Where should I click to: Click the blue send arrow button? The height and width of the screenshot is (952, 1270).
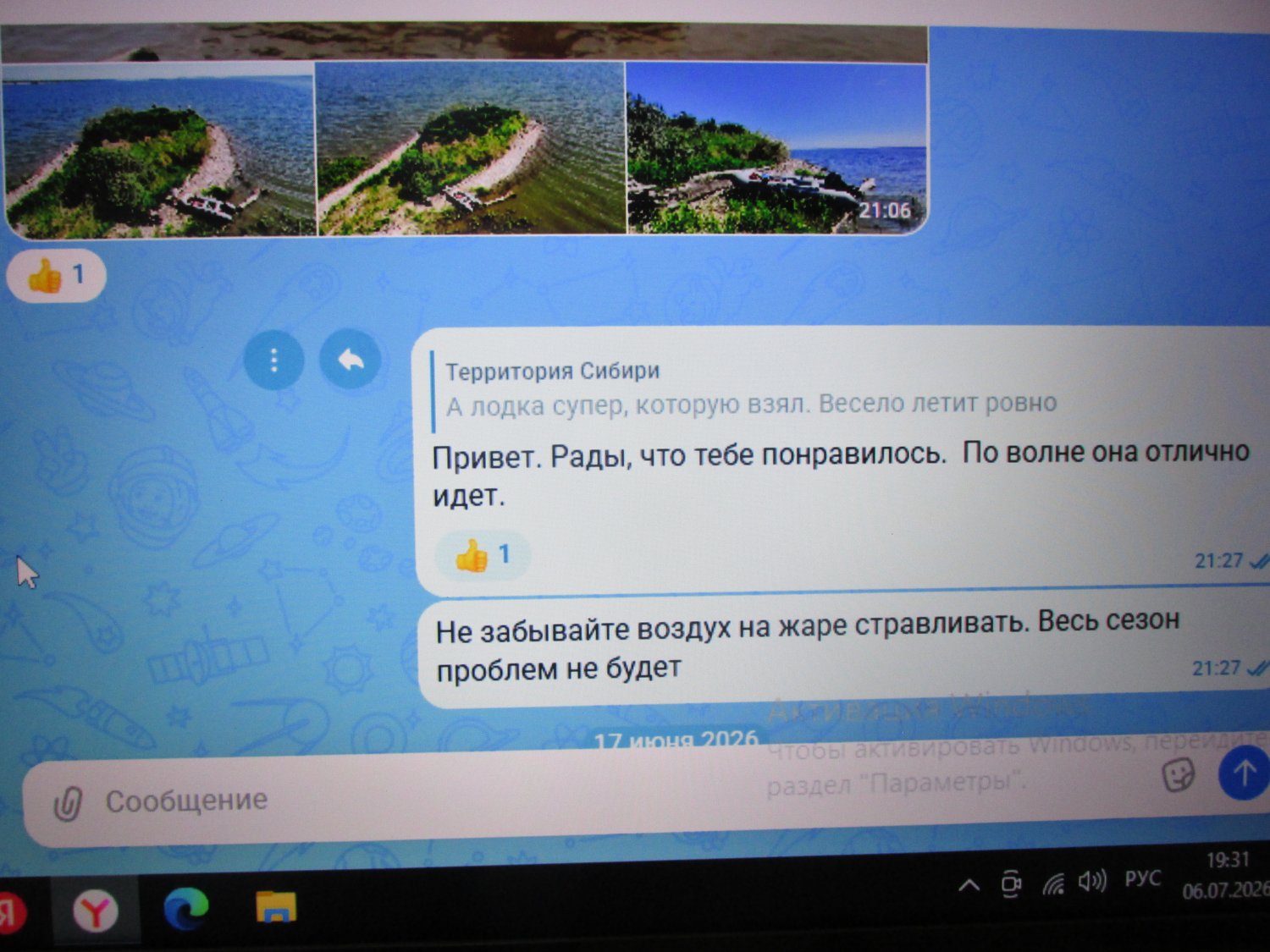coord(1243,773)
